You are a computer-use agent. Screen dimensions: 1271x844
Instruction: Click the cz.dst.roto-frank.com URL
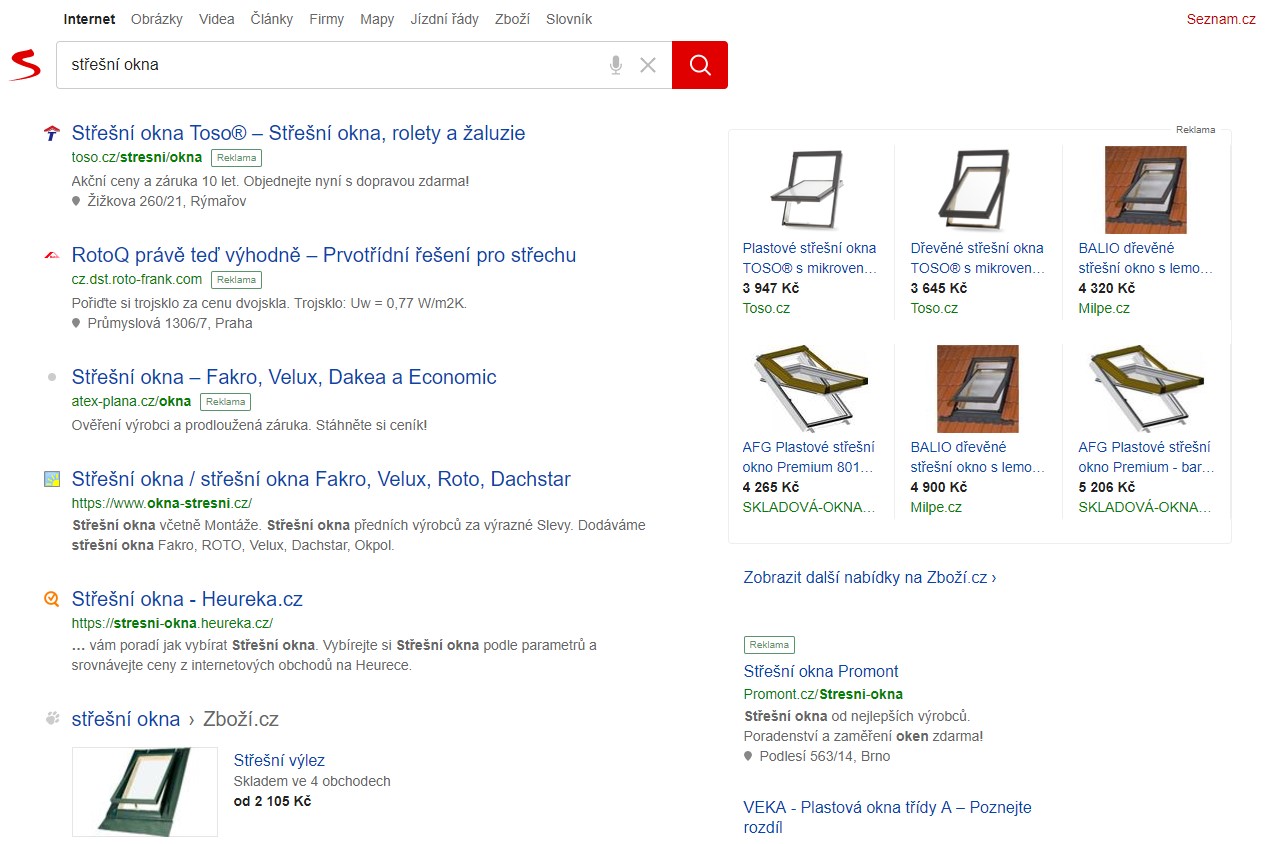click(137, 279)
